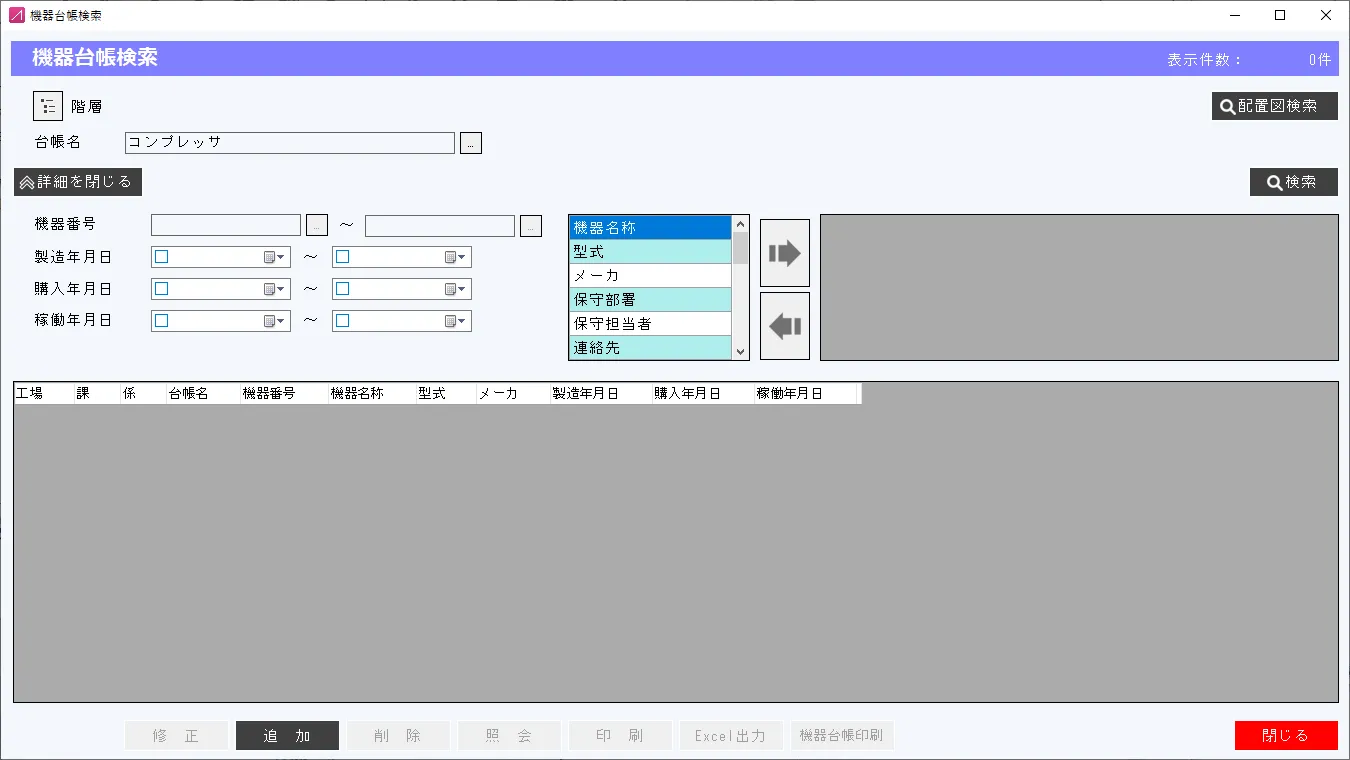
Task: Open browse (...) next to second 機器番号 field
Action: tap(530, 225)
